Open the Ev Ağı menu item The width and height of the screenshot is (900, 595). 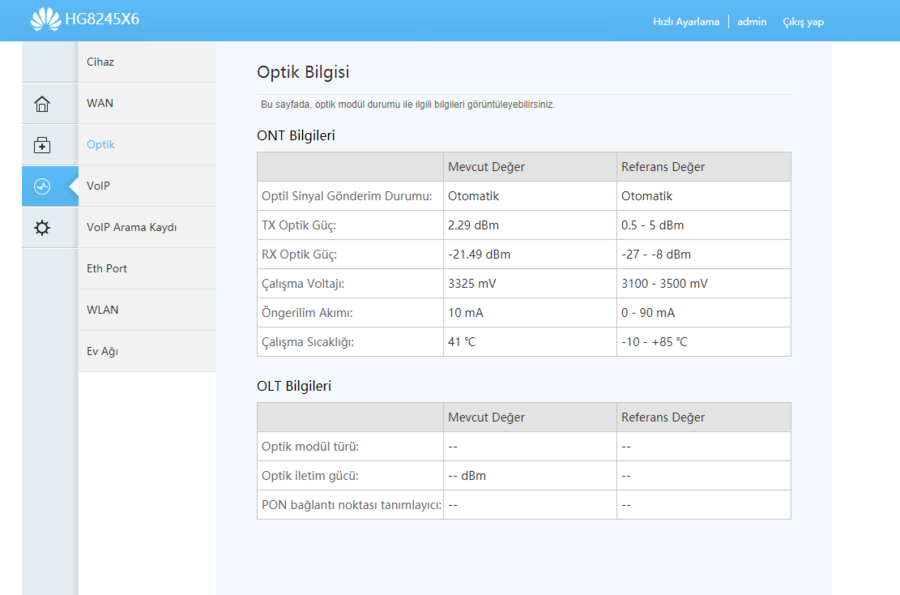click(103, 351)
